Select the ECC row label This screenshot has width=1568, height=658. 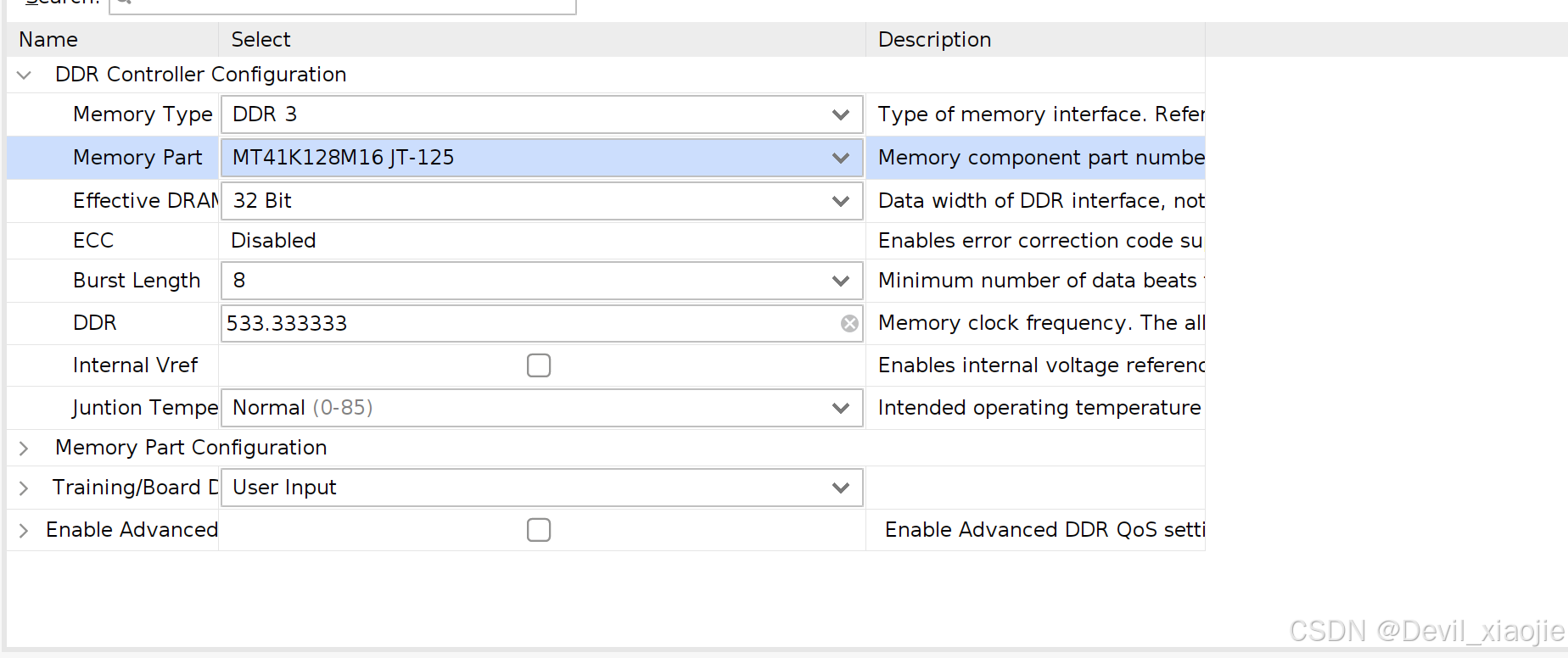(x=93, y=241)
